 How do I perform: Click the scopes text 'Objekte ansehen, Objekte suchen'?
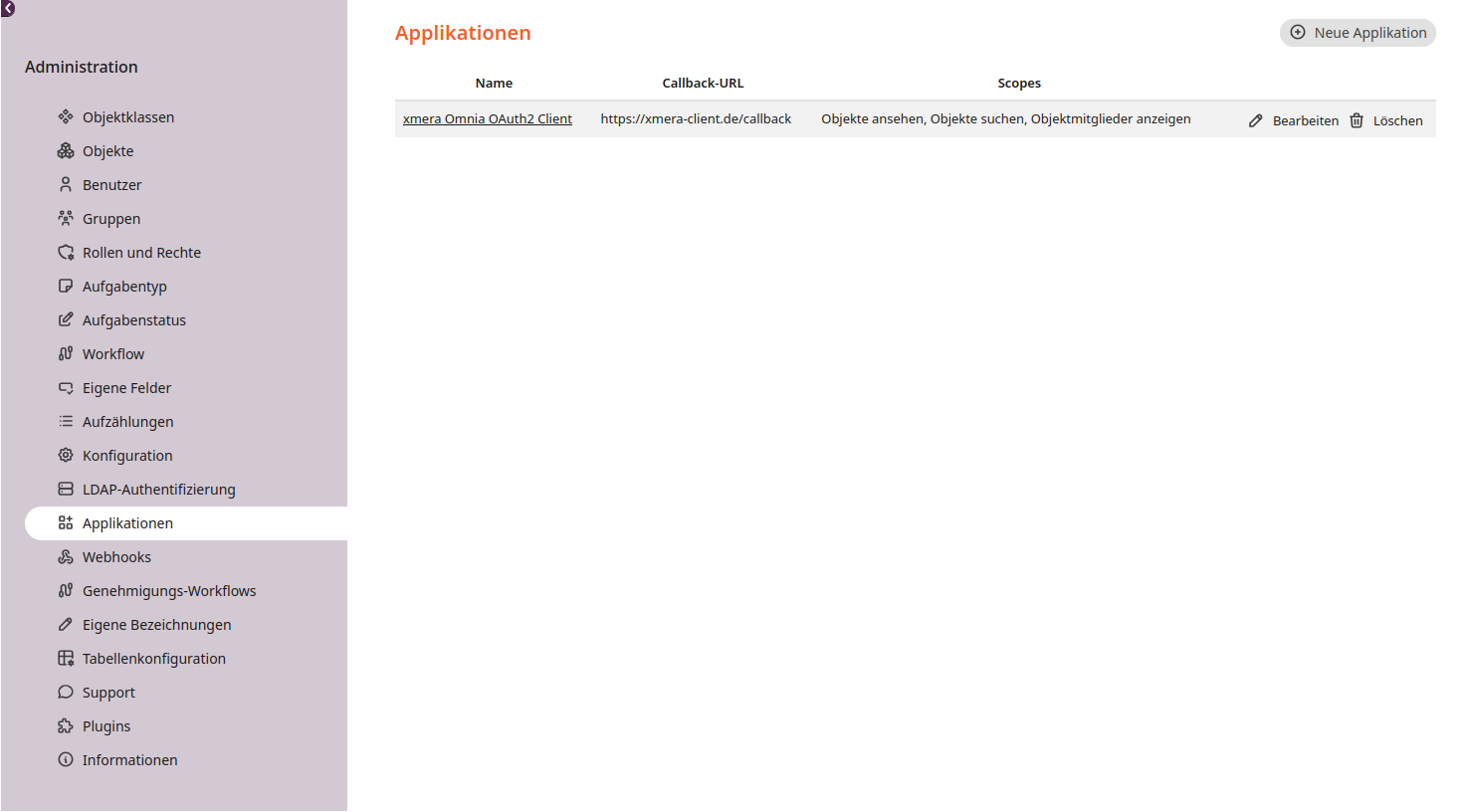tap(921, 118)
